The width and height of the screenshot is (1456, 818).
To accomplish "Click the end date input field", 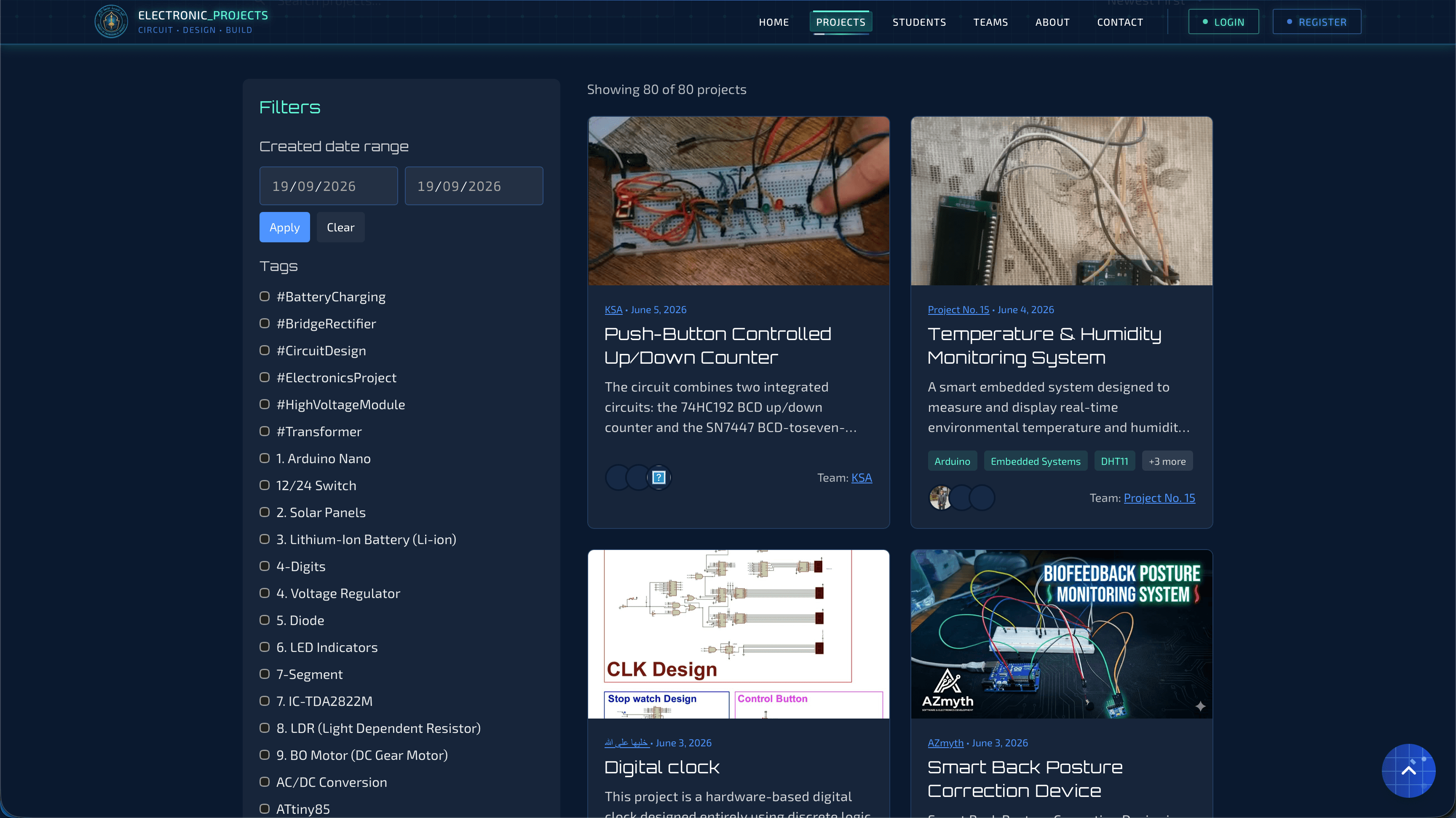I will pos(474,186).
